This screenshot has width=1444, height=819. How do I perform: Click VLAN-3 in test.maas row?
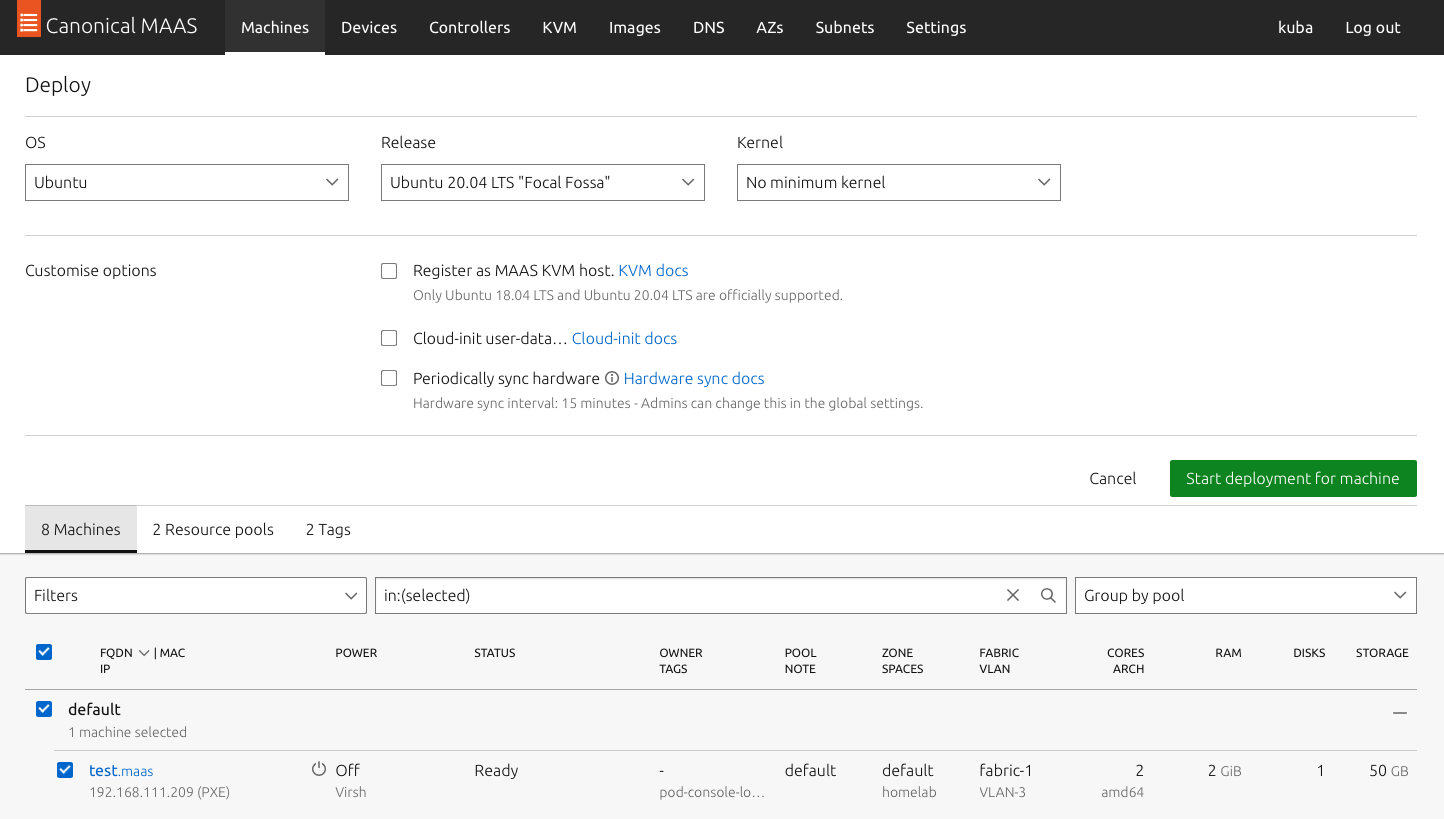pos(1003,792)
